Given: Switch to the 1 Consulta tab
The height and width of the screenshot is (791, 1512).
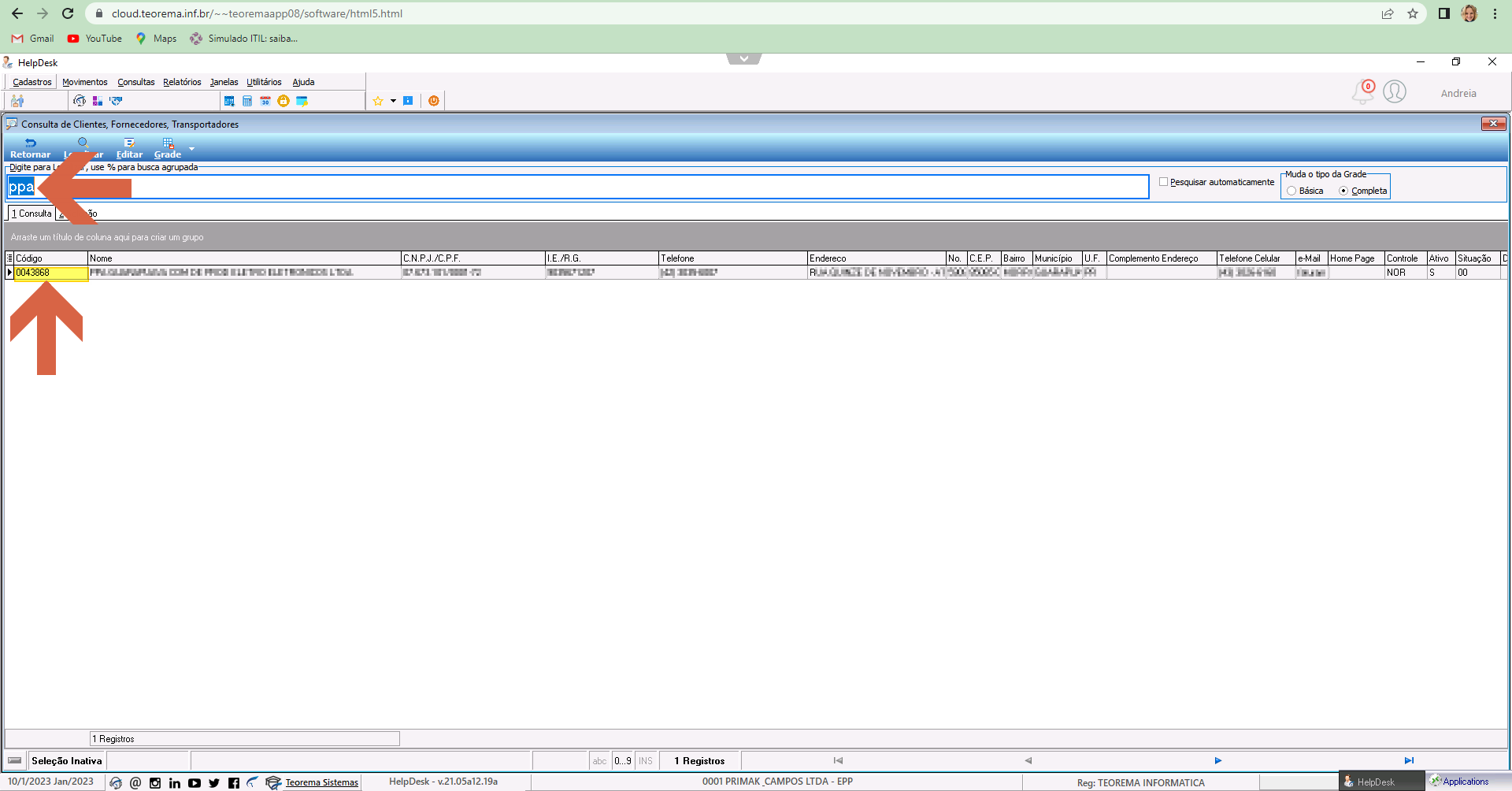Looking at the screenshot, I should (x=31, y=214).
